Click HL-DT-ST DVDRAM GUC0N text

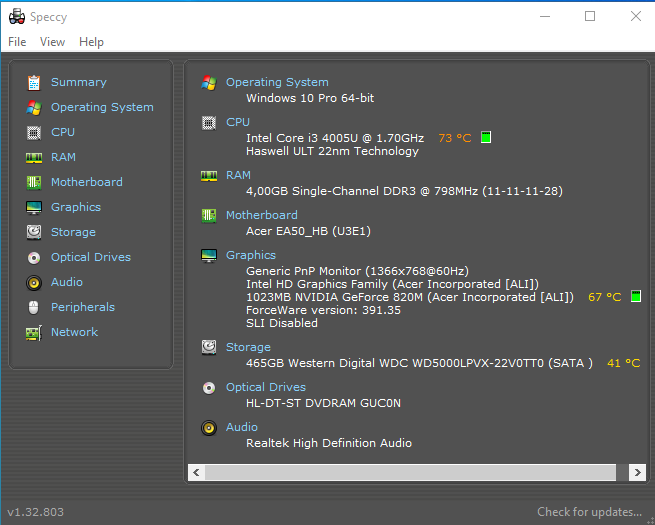pyautogui.click(x=323, y=403)
